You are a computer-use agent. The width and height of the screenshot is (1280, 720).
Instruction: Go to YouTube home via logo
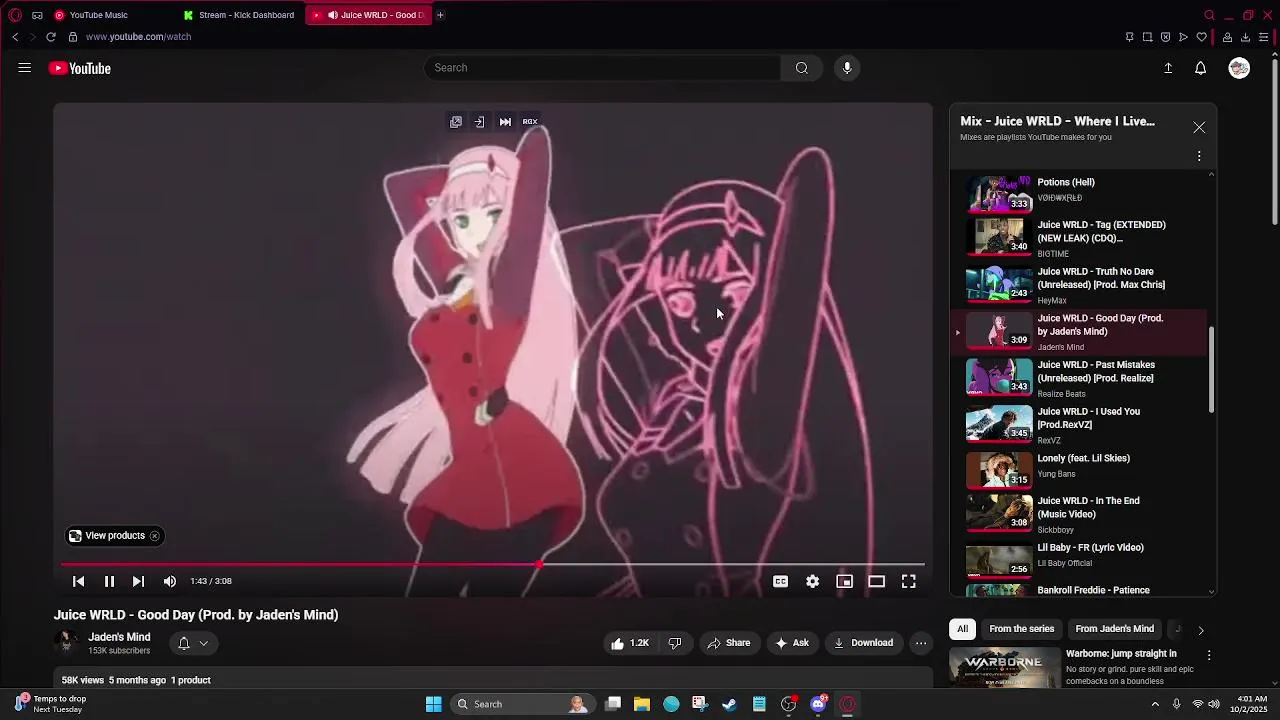(80, 68)
